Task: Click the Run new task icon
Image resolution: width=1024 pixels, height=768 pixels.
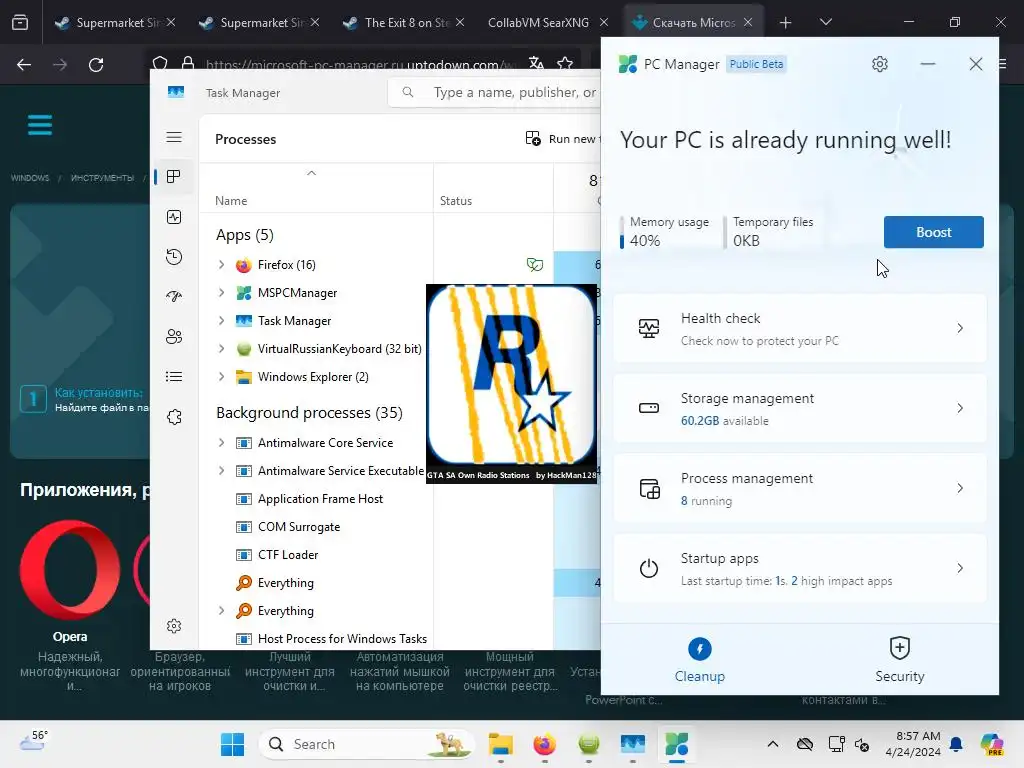Action: pyautogui.click(x=533, y=138)
